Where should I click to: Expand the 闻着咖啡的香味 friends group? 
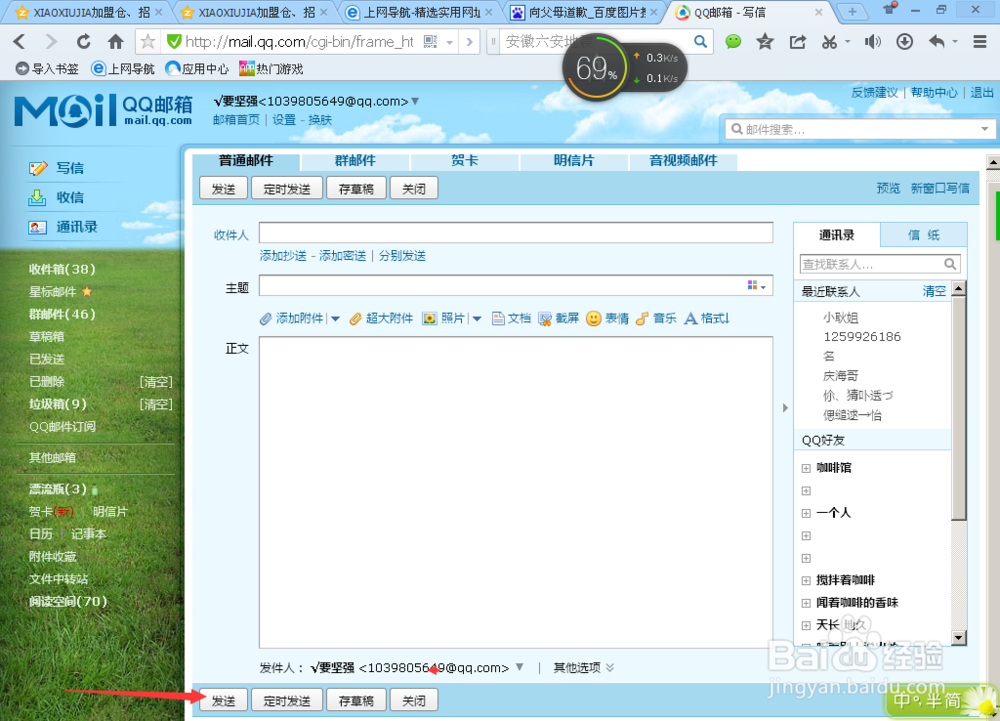tap(806, 603)
